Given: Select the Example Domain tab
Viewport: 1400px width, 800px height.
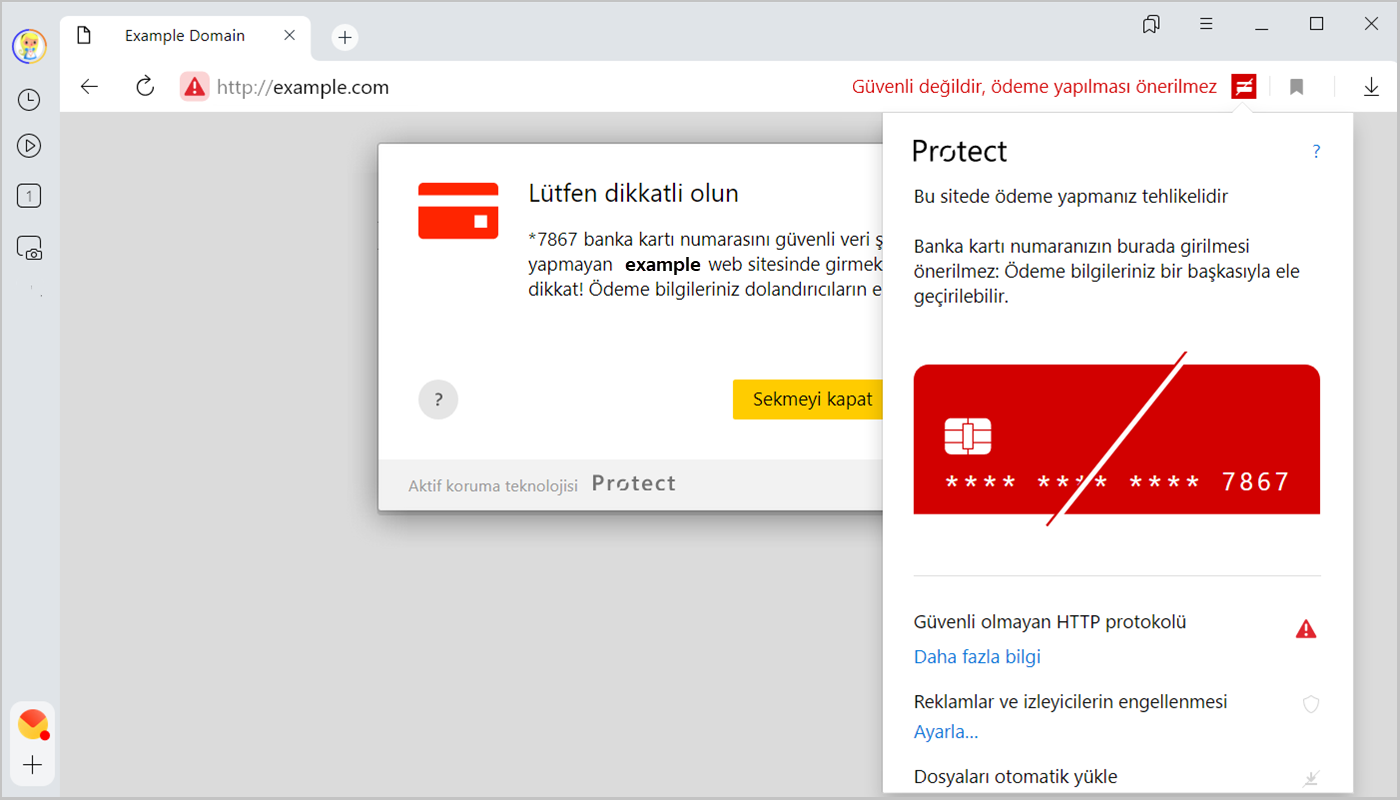Looking at the screenshot, I should coord(185,36).
